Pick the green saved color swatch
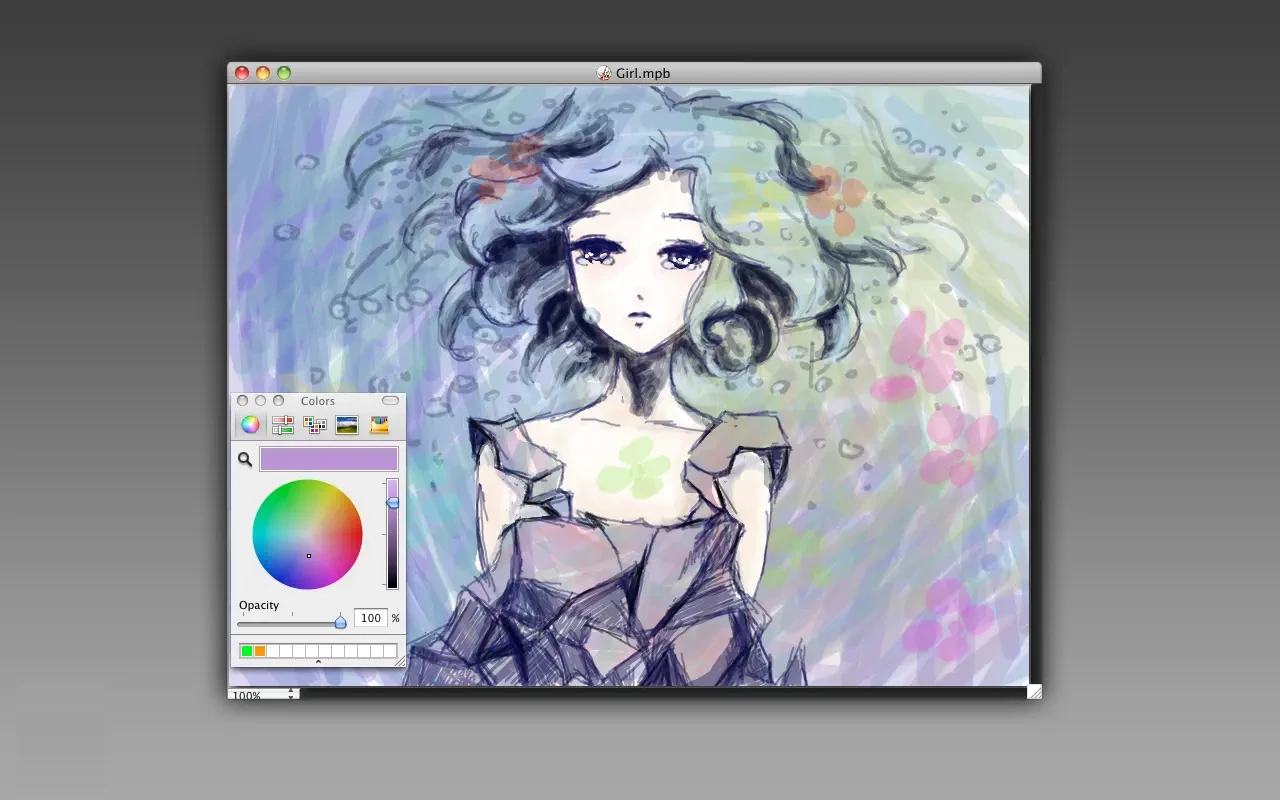Viewport: 1280px width, 800px height. (247, 651)
